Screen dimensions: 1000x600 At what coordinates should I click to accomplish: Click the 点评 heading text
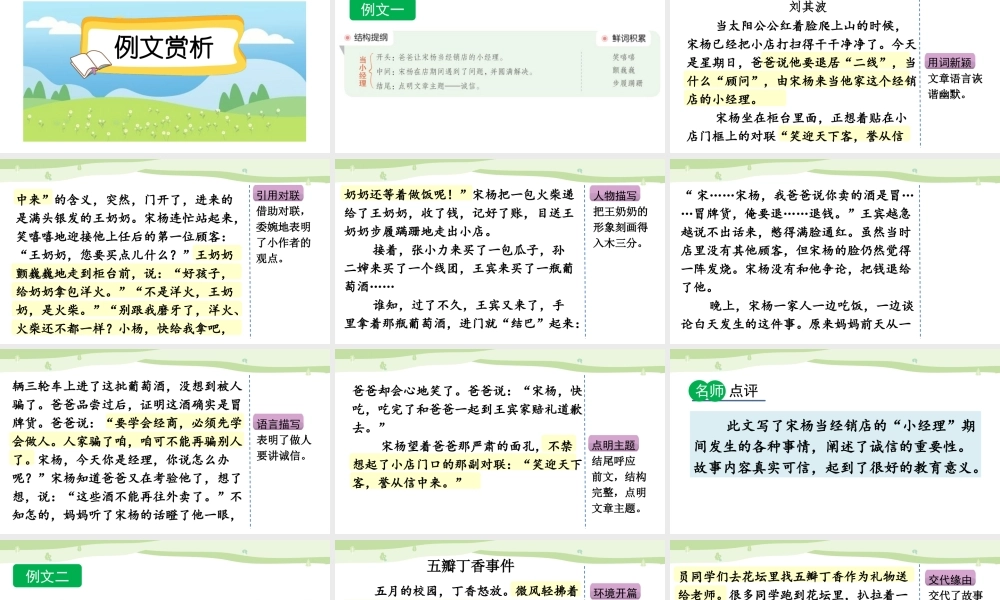pos(744,391)
